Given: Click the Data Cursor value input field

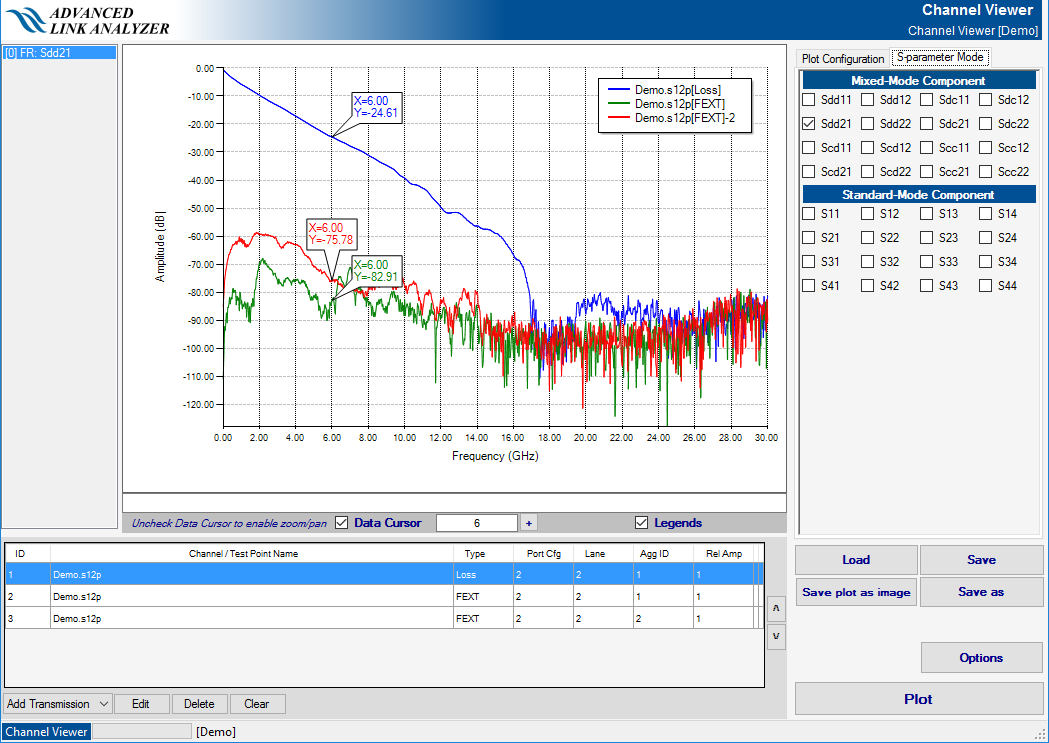Looking at the screenshot, I should point(477,523).
